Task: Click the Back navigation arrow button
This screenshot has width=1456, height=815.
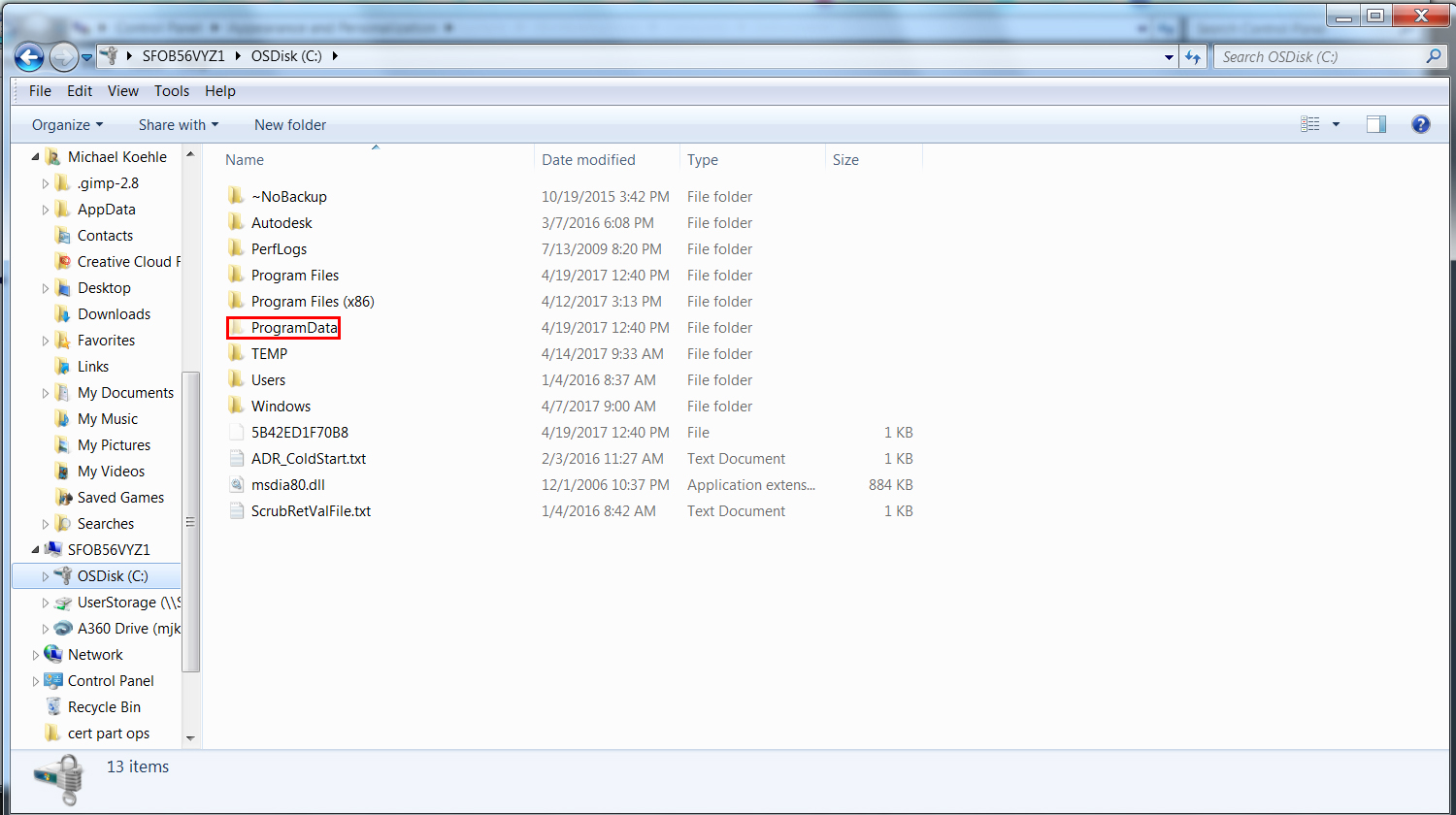Action: tap(30, 57)
